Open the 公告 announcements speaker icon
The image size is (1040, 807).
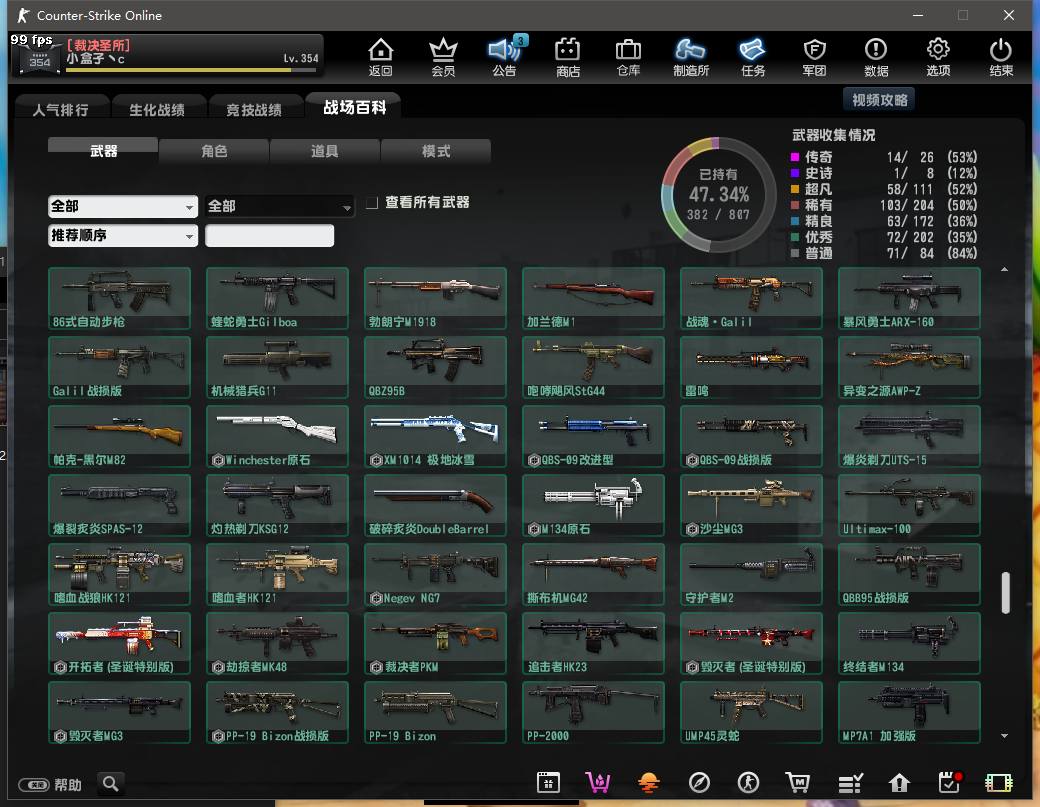[x=505, y=57]
